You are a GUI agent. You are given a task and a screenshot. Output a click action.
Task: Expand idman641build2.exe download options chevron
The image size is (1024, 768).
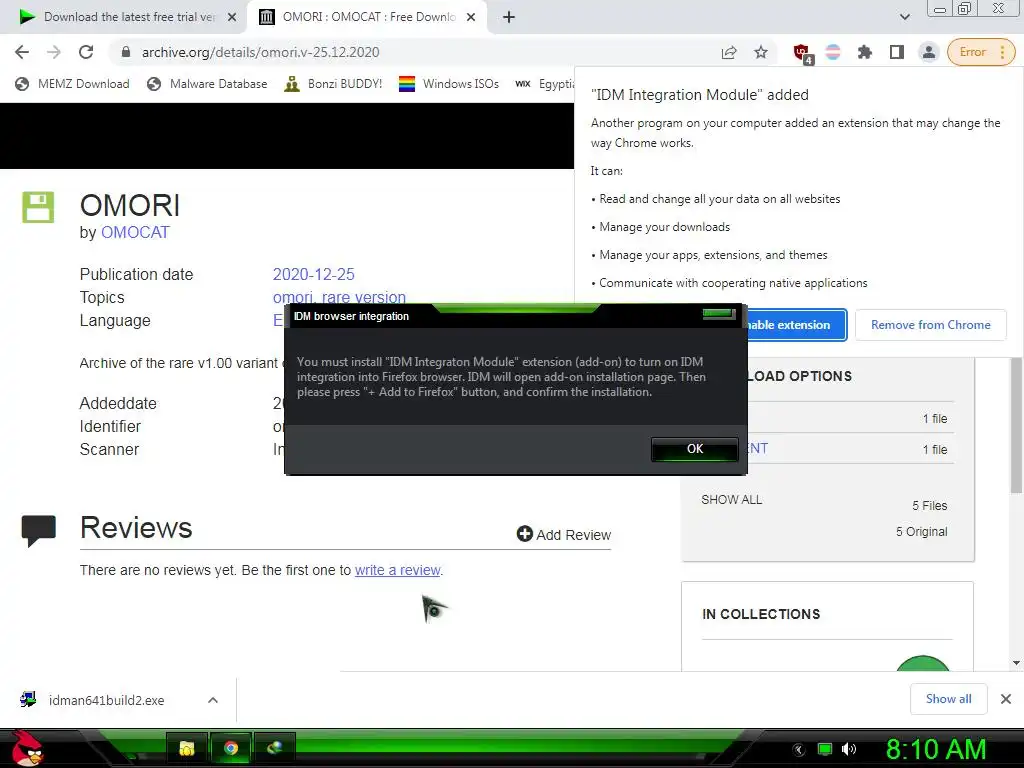point(212,700)
